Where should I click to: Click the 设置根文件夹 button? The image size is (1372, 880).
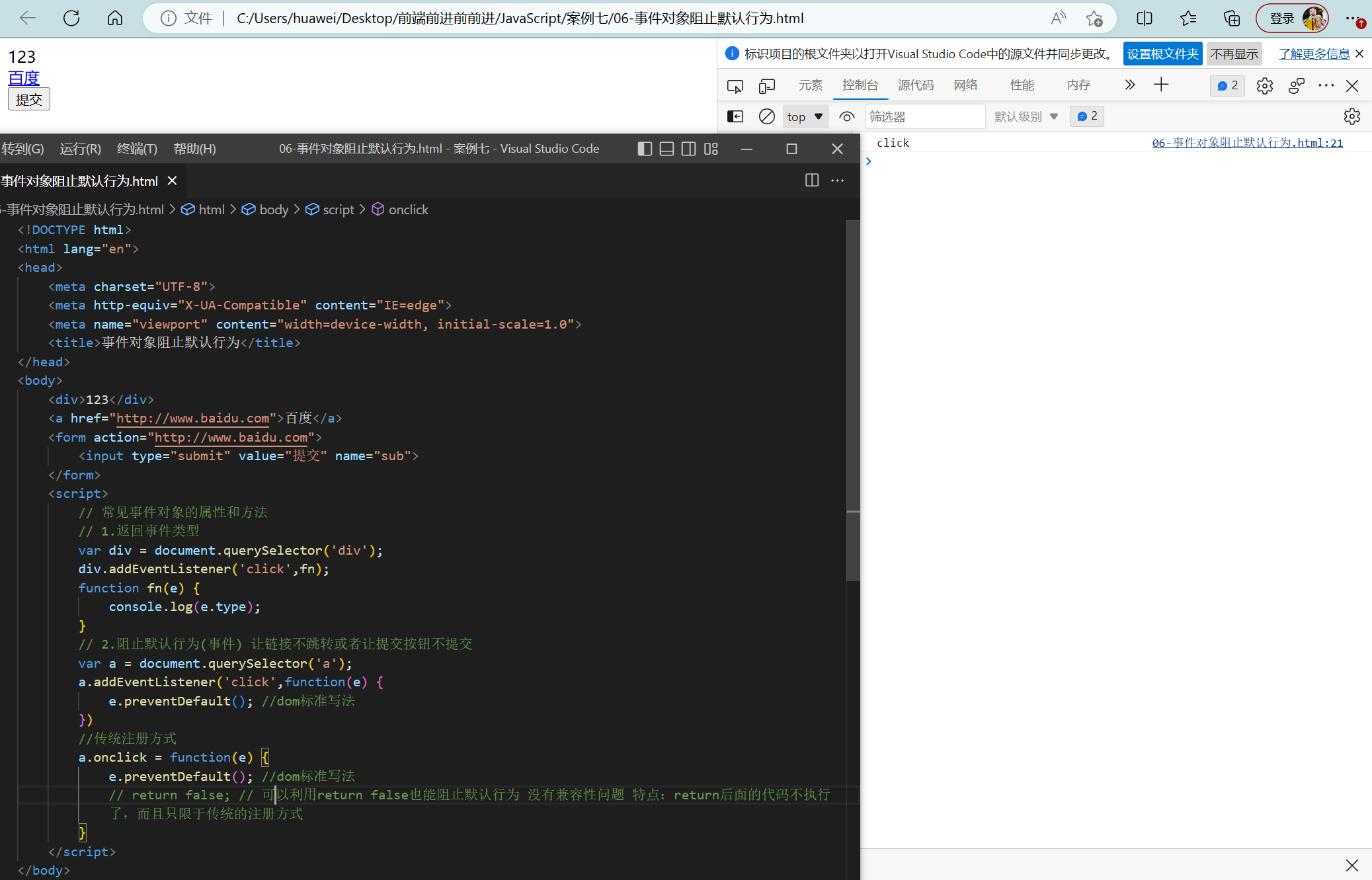1162,54
